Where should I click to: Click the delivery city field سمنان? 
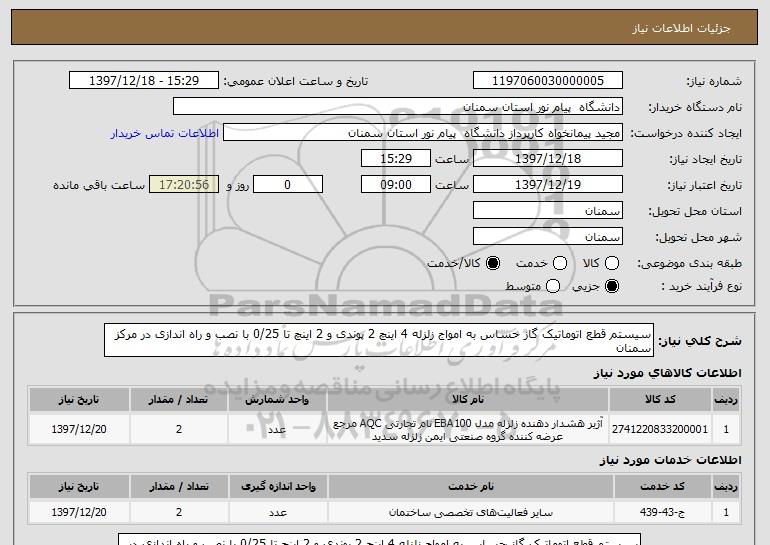click(548, 237)
